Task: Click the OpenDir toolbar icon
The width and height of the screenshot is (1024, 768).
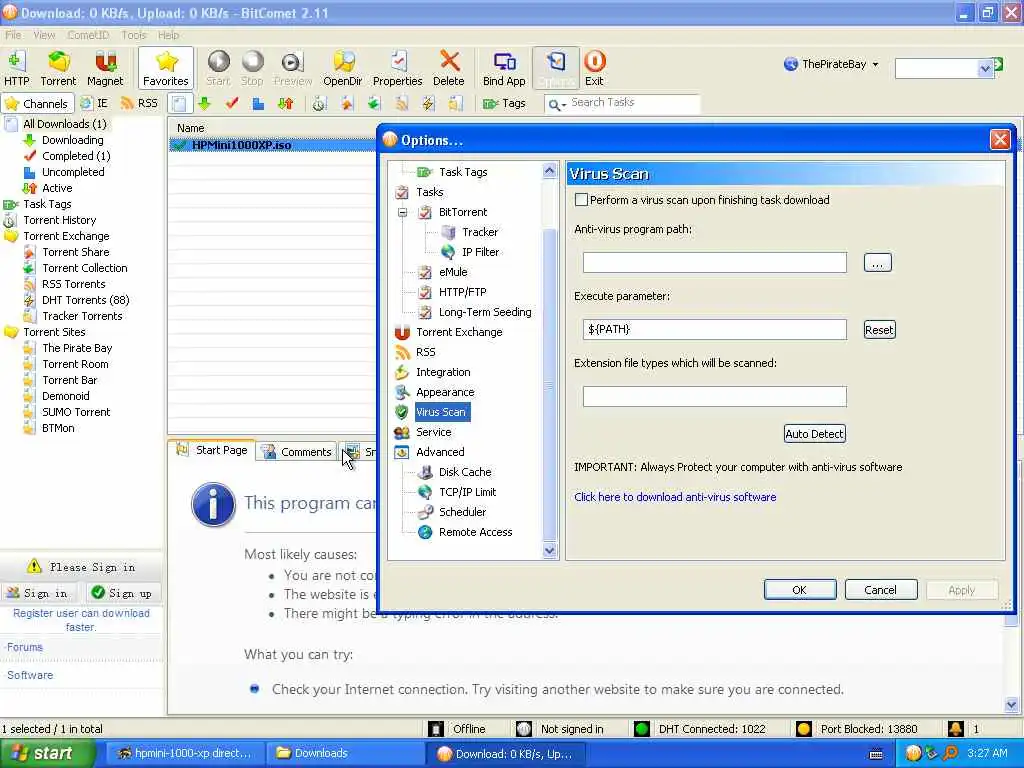Action: [x=343, y=68]
